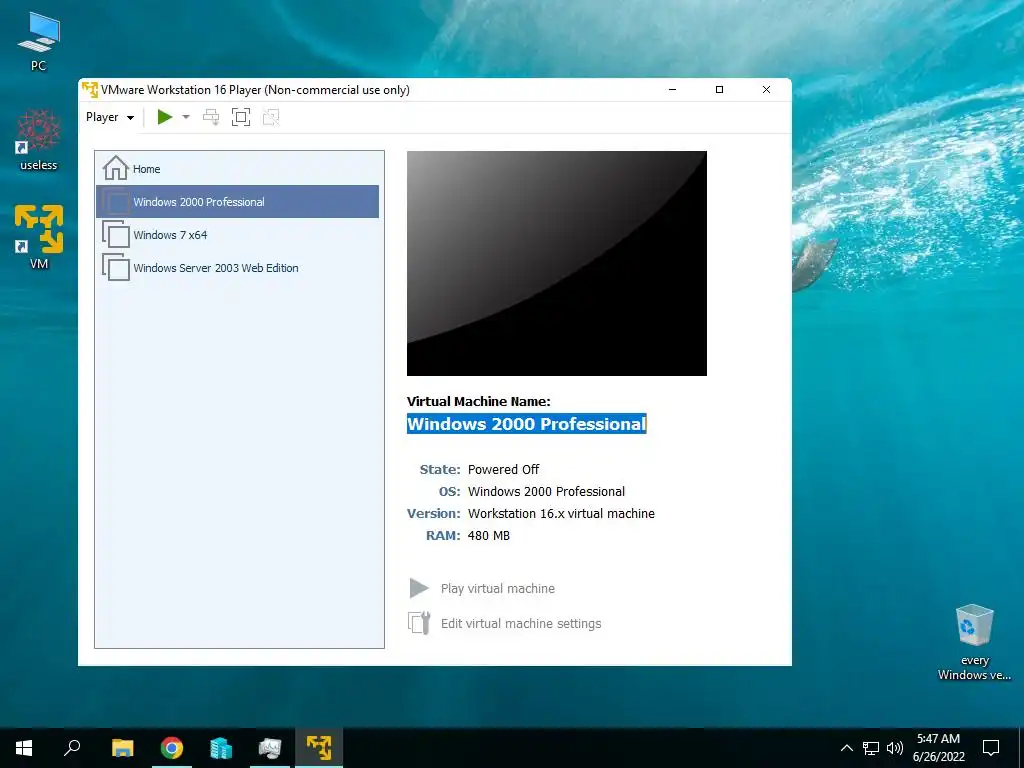Click the blue buildings taskbar app icon

point(221,748)
